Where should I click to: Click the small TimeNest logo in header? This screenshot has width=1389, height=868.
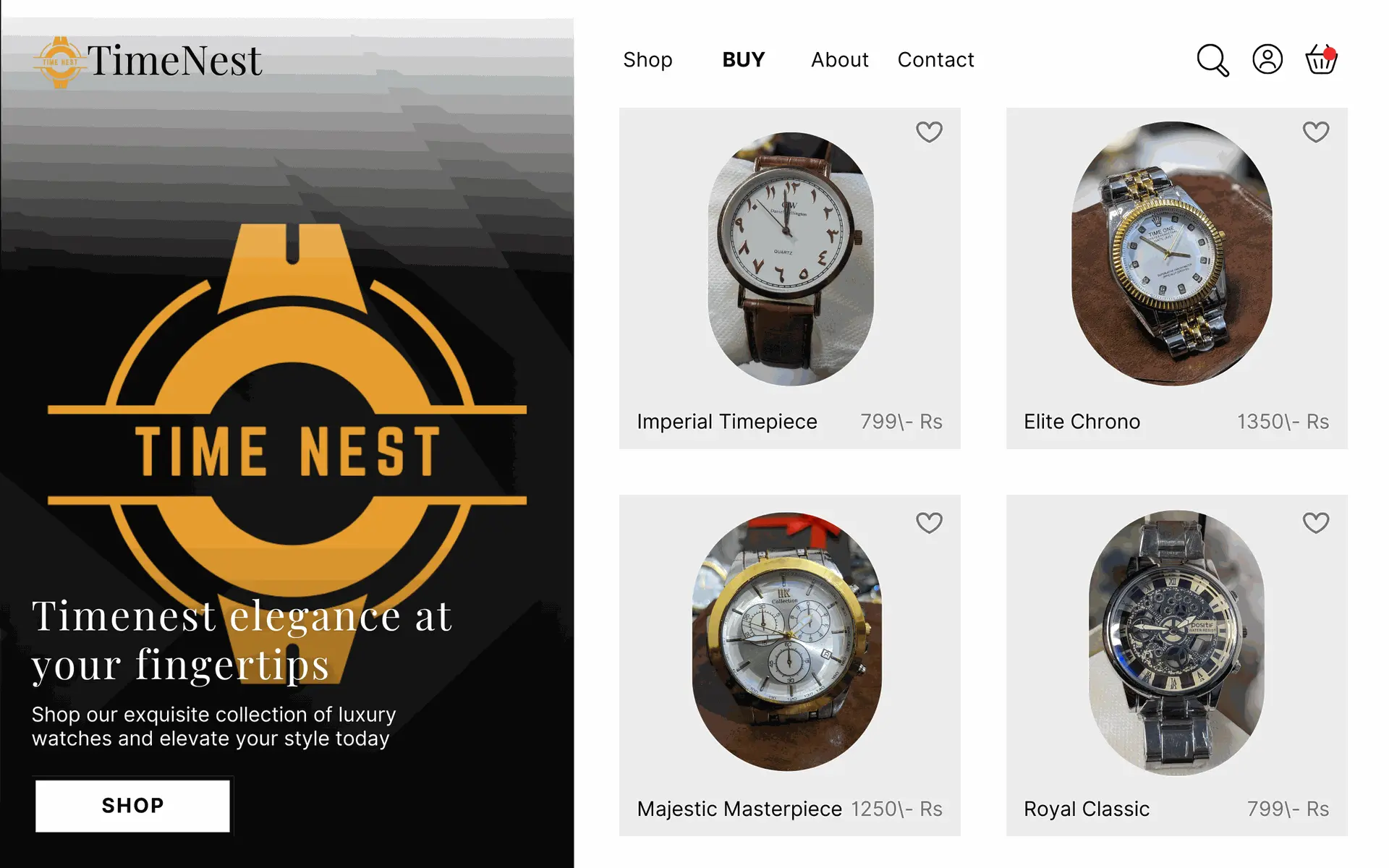(x=148, y=61)
